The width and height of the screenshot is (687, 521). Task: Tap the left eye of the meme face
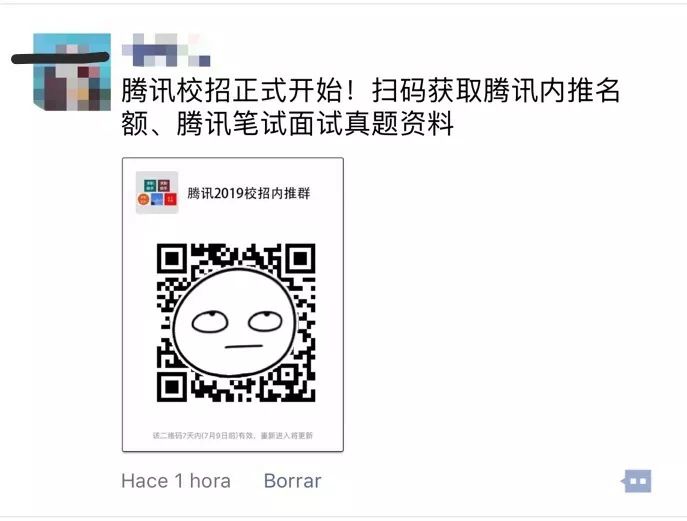210,322
